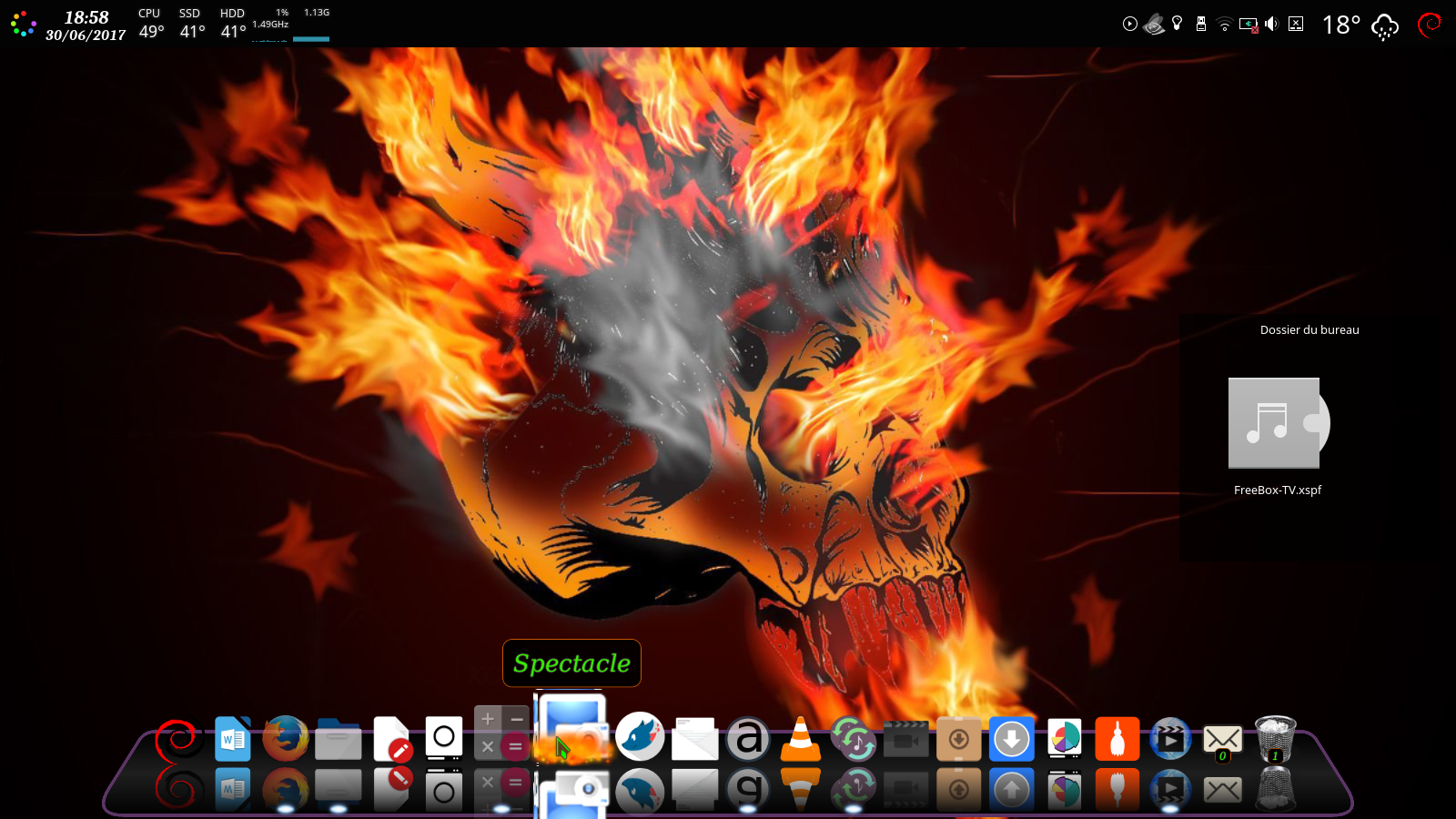Launch the document editor with red pencil badge

[x=392, y=739]
